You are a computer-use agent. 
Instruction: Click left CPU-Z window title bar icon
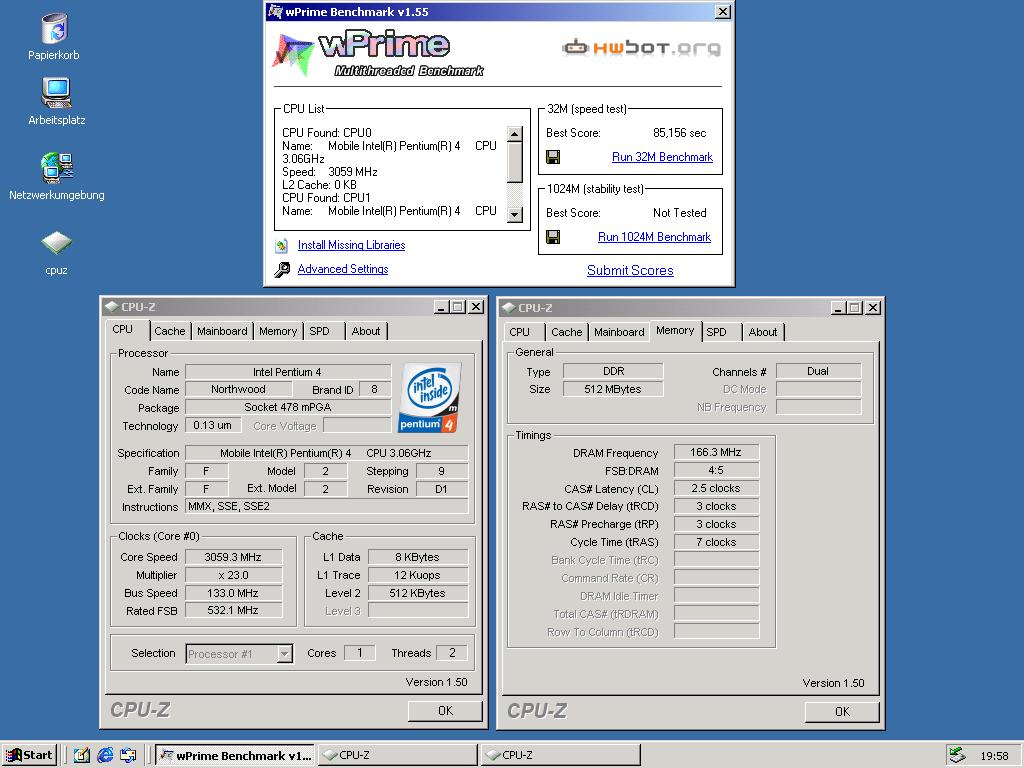(112, 307)
